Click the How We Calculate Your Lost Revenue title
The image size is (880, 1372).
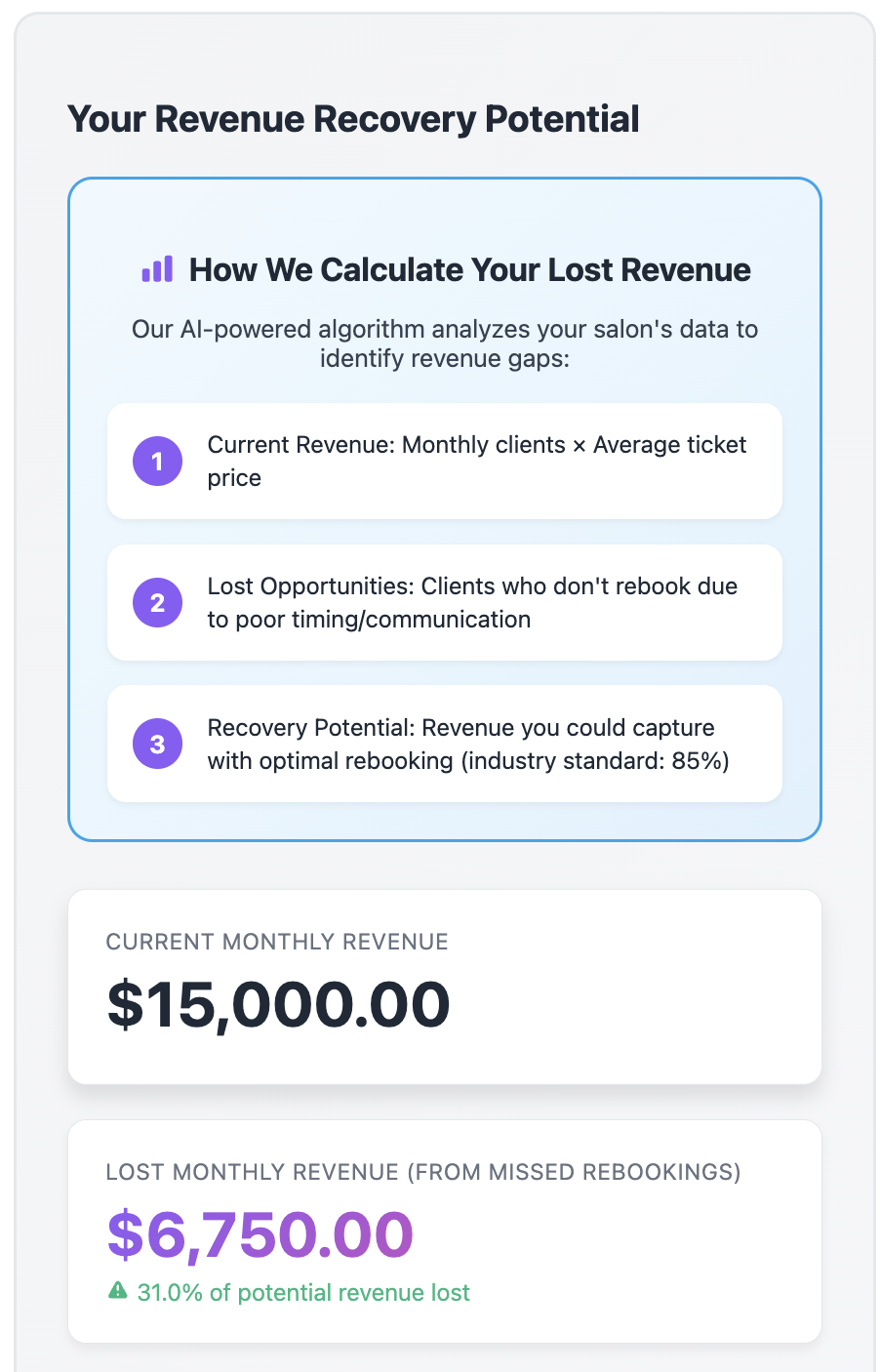(469, 269)
